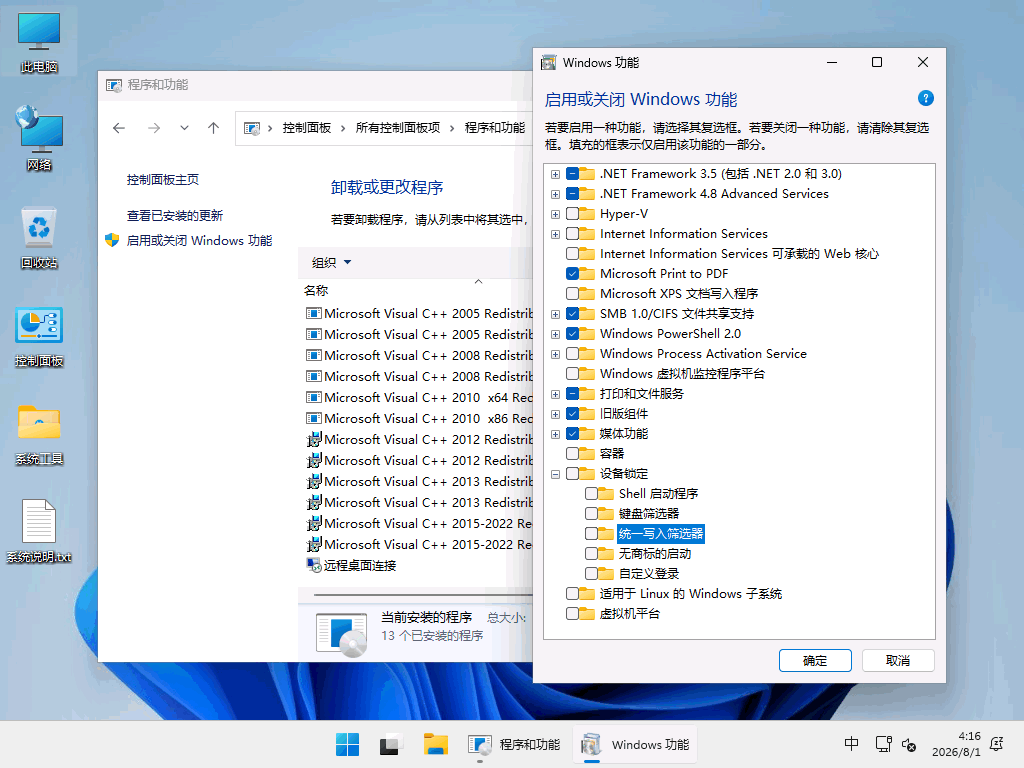Enable Microsoft XPS 文档写入程序 checkbox
1024x768 pixels.
[x=572, y=293]
